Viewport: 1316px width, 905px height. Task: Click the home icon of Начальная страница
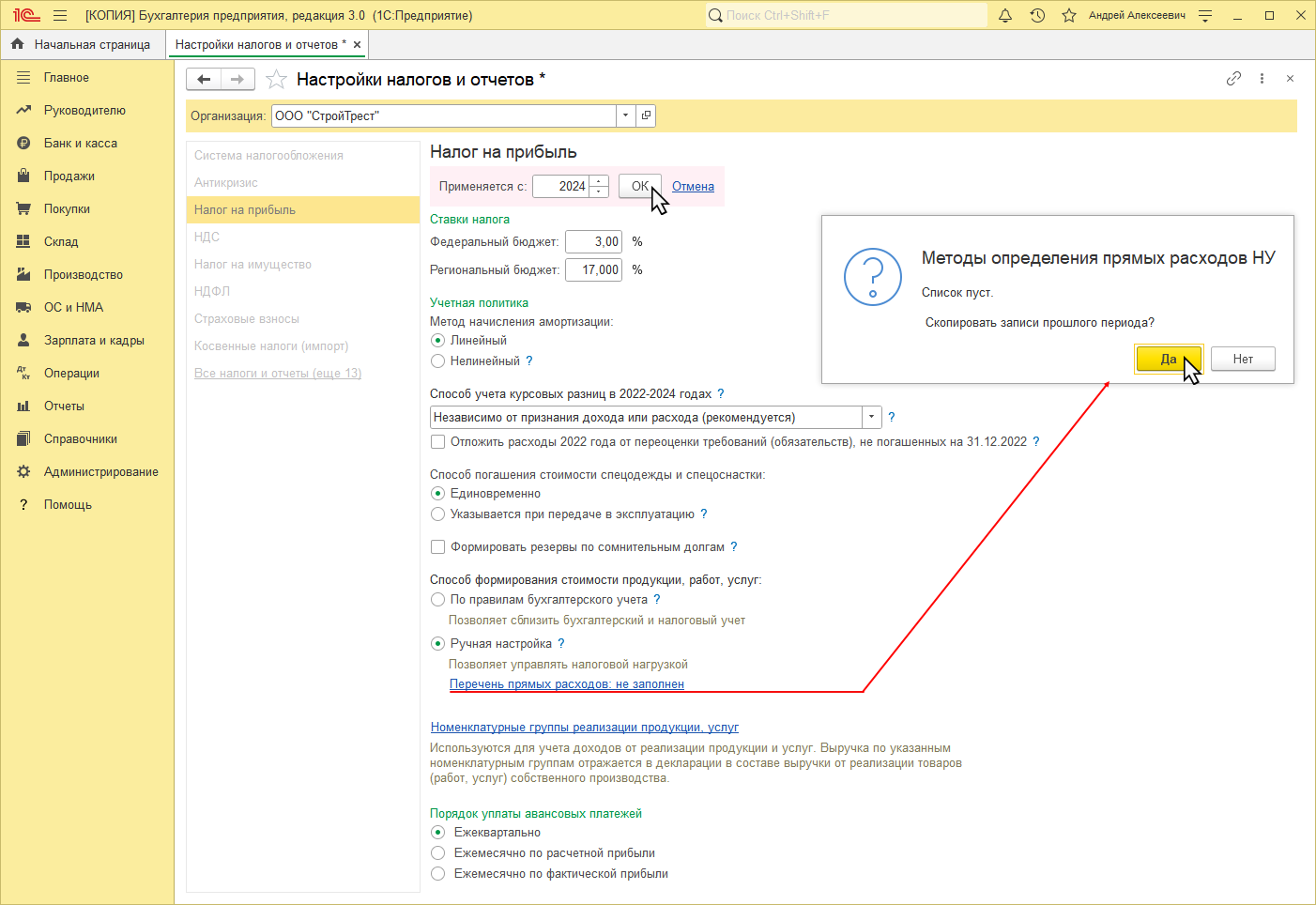[17, 44]
